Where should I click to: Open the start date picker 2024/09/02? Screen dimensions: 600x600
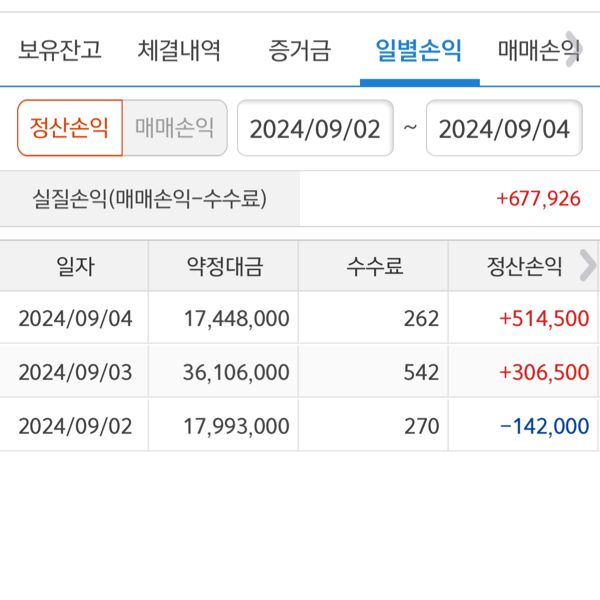point(315,129)
